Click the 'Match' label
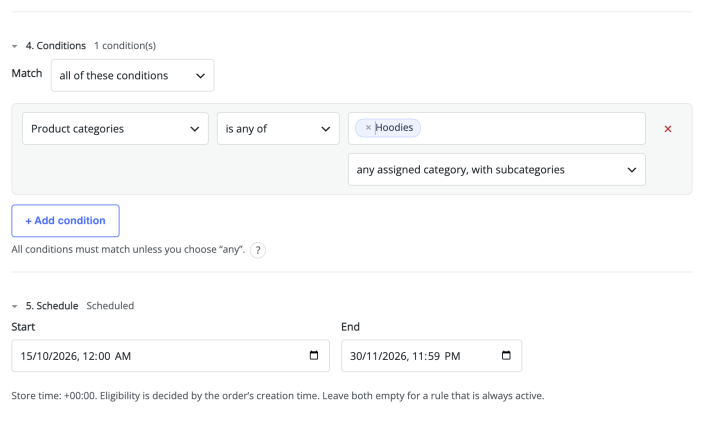The width and height of the screenshot is (704, 427). click(27, 73)
